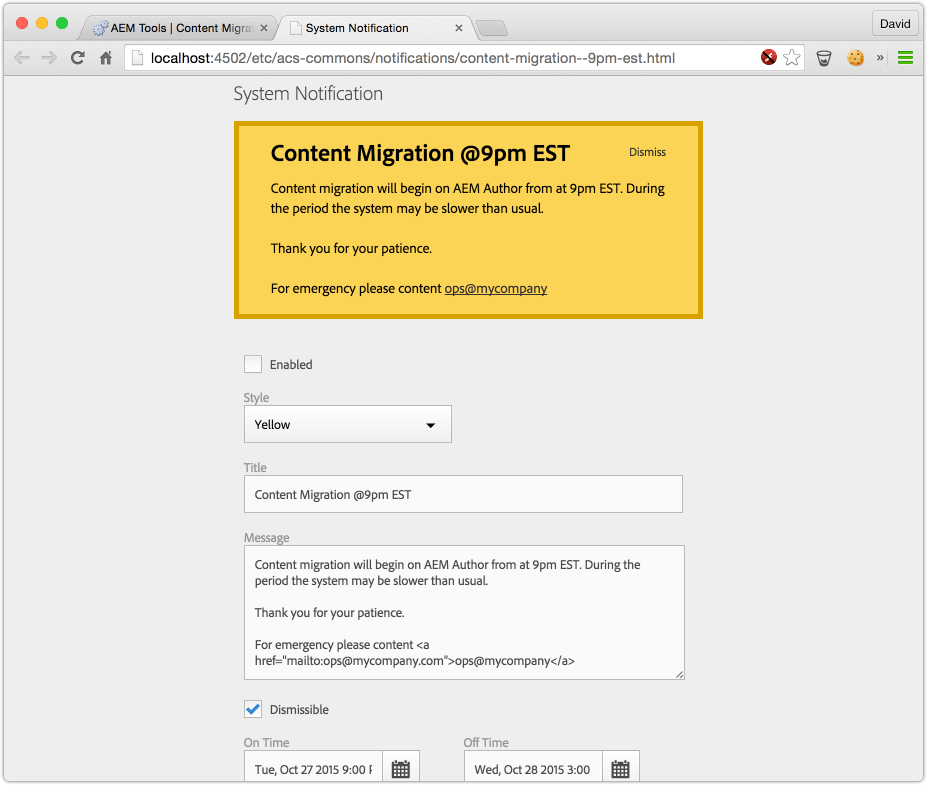Screen dimensions: 927x785
Task: Open the On Time calendar picker
Action: click(400, 768)
